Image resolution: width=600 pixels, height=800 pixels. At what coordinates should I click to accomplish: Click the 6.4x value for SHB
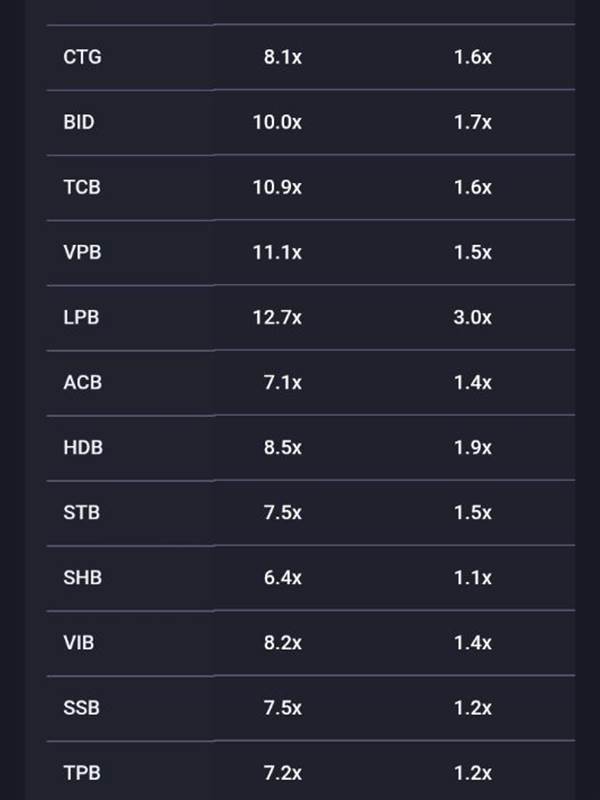(x=282, y=577)
